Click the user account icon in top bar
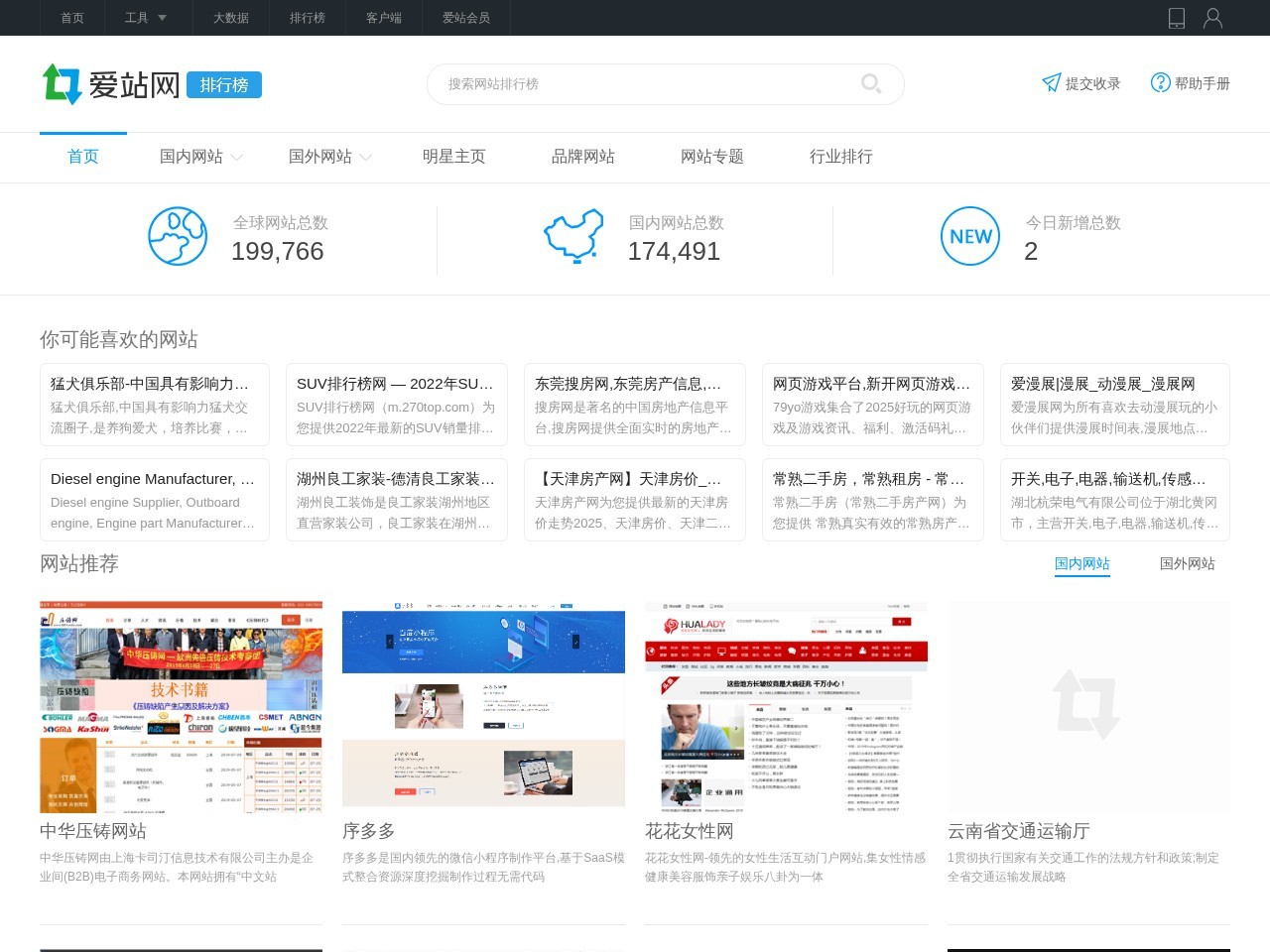Image resolution: width=1270 pixels, height=952 pixels. pyautogui.click(x=1212, y=17)
